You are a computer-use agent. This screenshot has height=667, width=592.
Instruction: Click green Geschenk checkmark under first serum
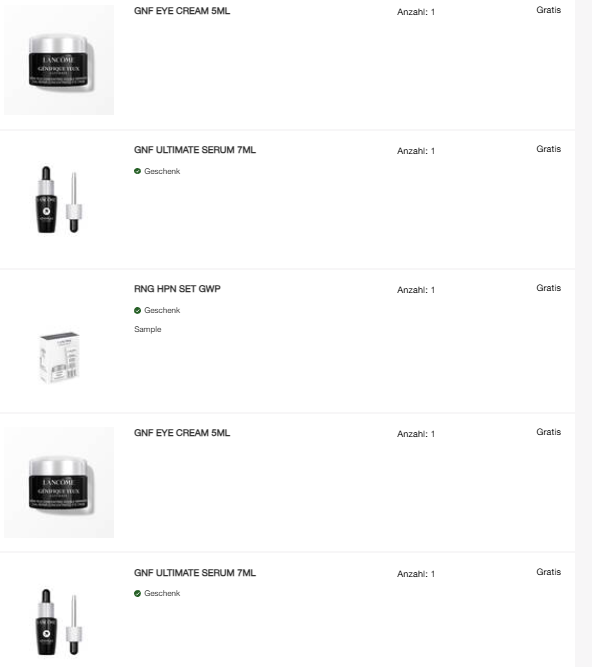click(x=137, y=171)
